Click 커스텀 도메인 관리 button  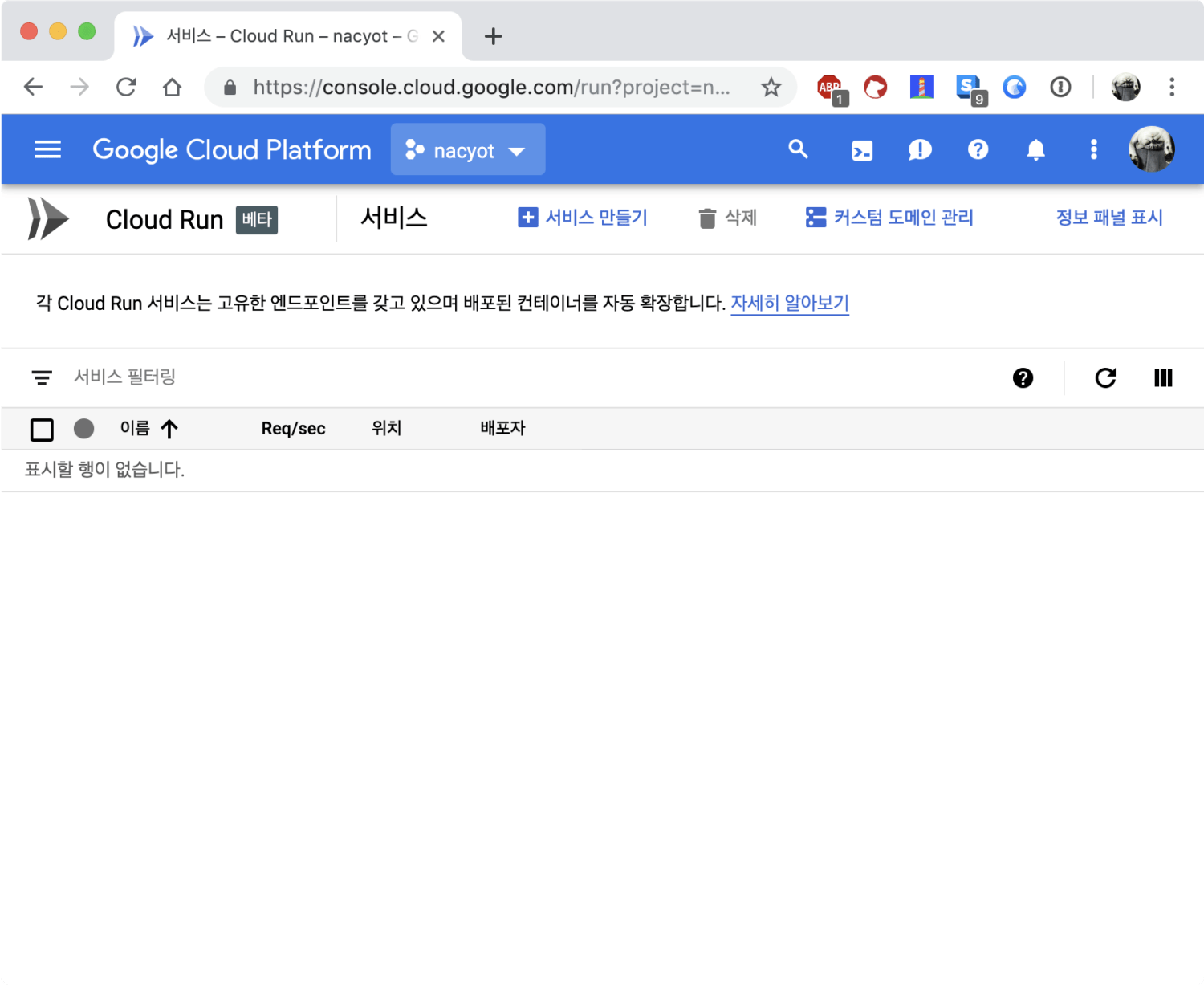(889, 218)
